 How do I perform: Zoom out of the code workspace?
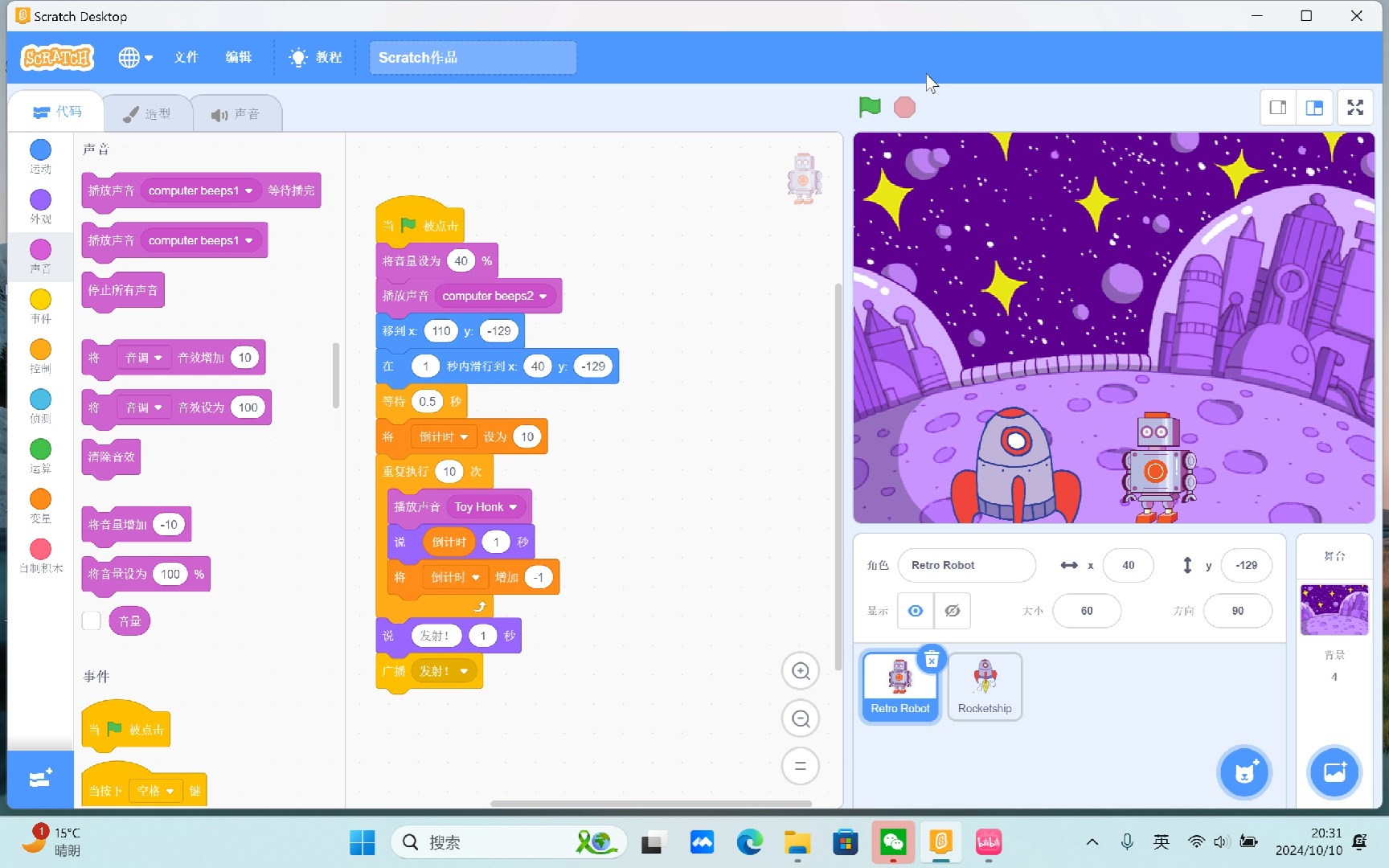[801, 719]
